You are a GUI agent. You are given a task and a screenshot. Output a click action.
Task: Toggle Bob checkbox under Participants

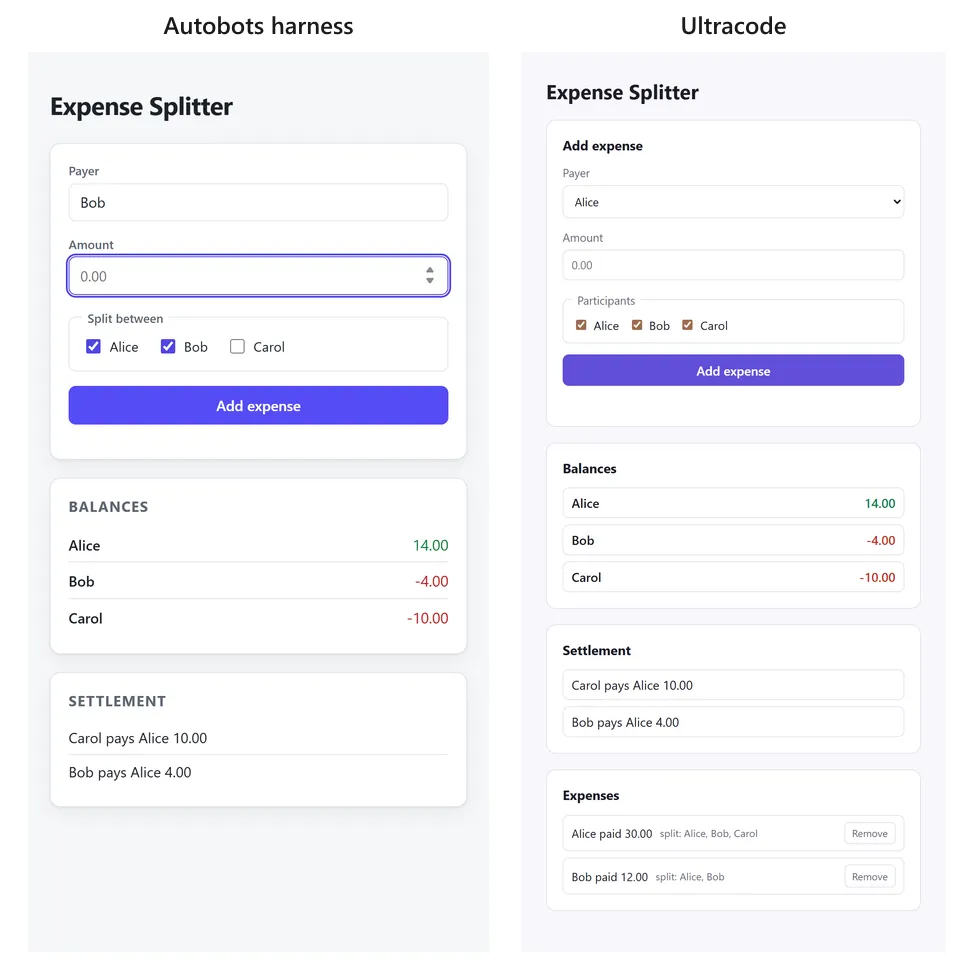[x=636, y=325]
